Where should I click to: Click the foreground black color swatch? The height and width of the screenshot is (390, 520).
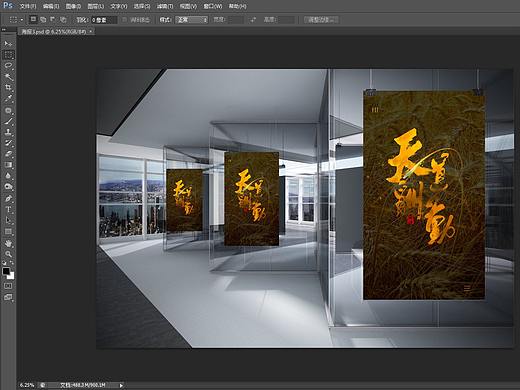tap(6, 271)
